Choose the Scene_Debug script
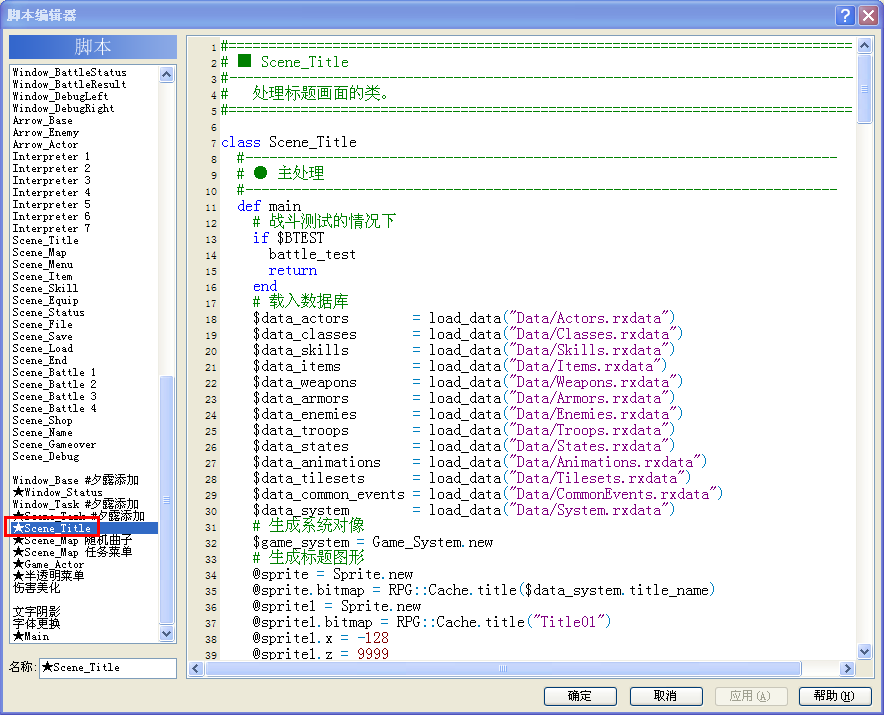 (46, 457)
